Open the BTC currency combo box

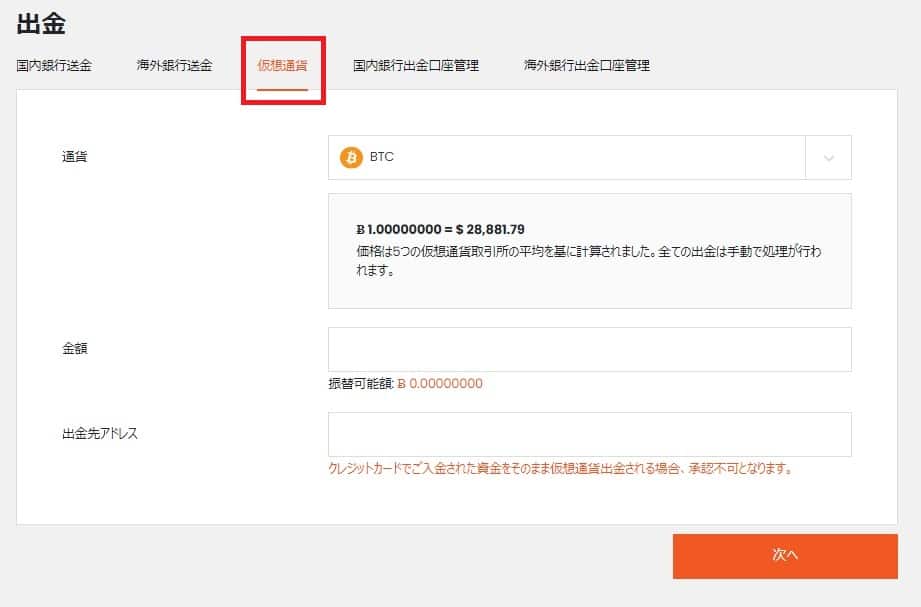590,157
